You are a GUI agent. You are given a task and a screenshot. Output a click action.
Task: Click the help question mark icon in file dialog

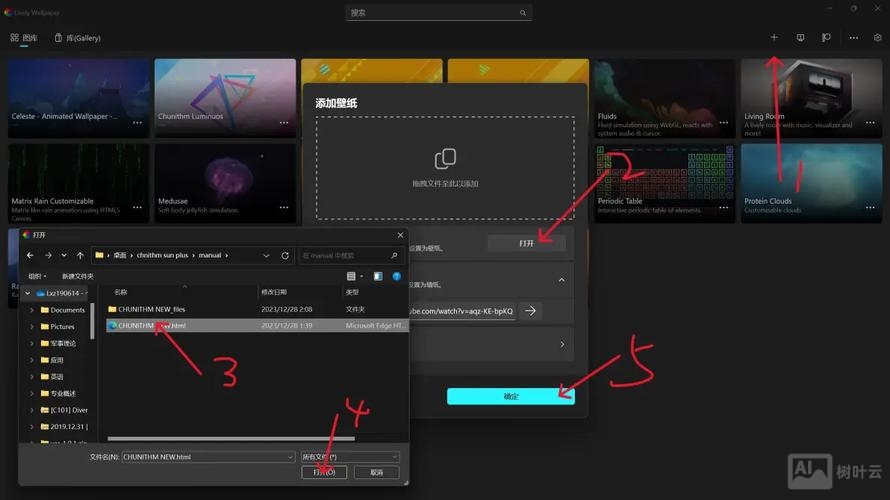point(397,276)
